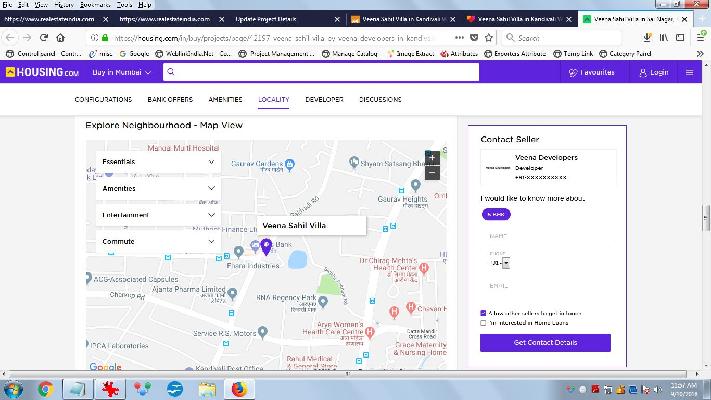Open the BANK OFFERS section tab
Image resolution: width=711 pixels, height=400 pixels.
(x=170, y=99)
